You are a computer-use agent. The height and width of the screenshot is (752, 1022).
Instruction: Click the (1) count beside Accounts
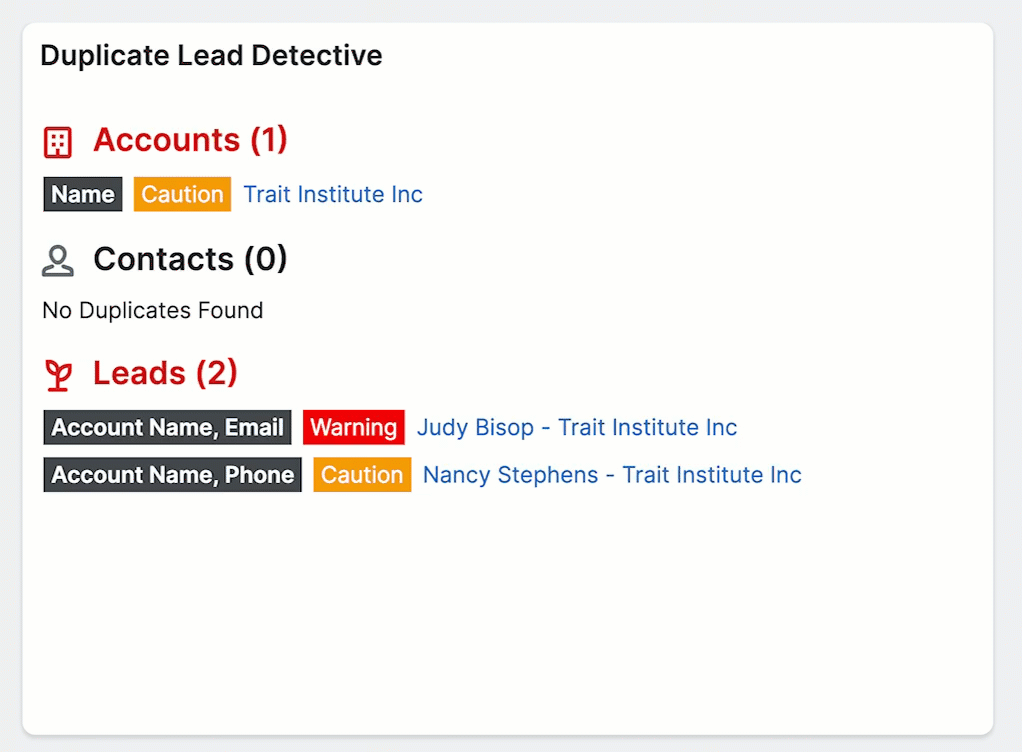click(268, 140)
